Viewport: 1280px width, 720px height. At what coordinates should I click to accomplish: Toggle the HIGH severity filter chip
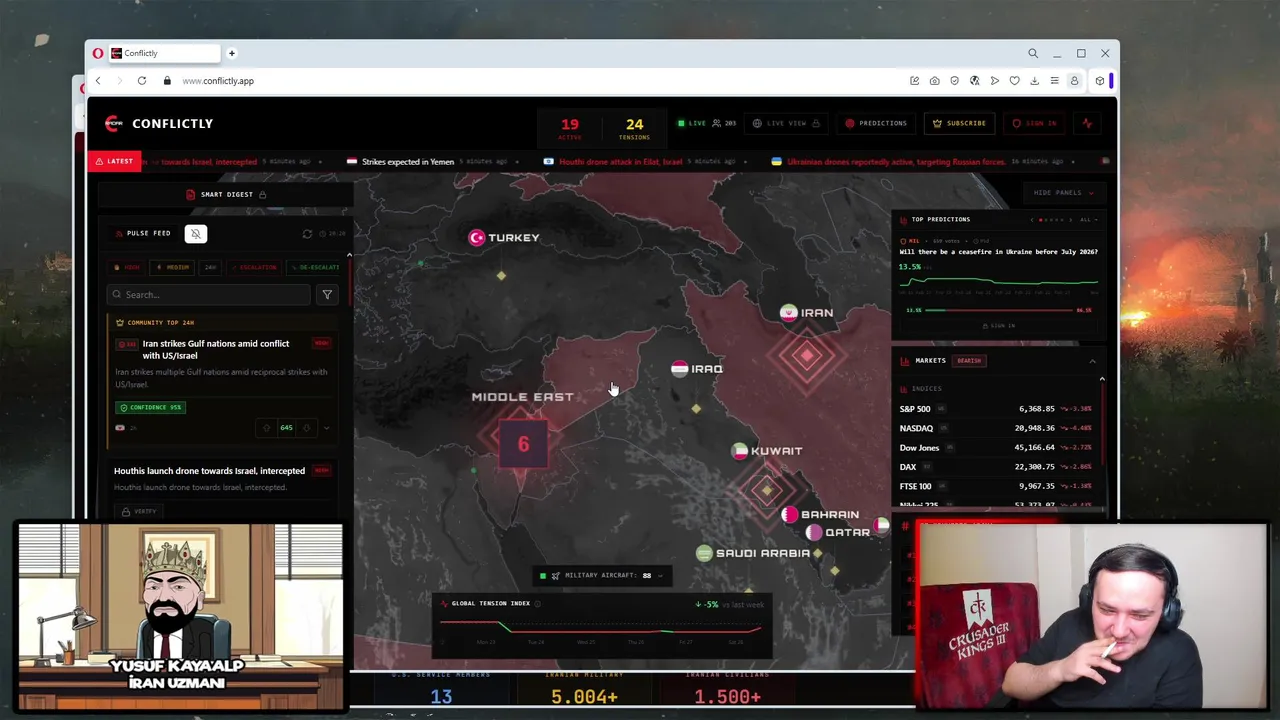tap(128, 268)
